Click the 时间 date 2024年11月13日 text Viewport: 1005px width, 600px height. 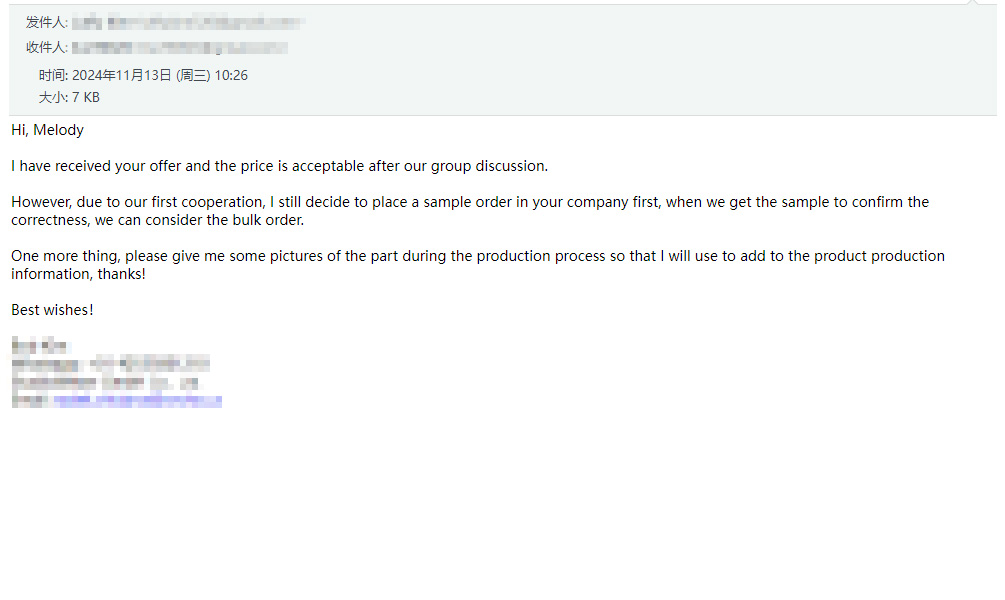pos(122,76)
